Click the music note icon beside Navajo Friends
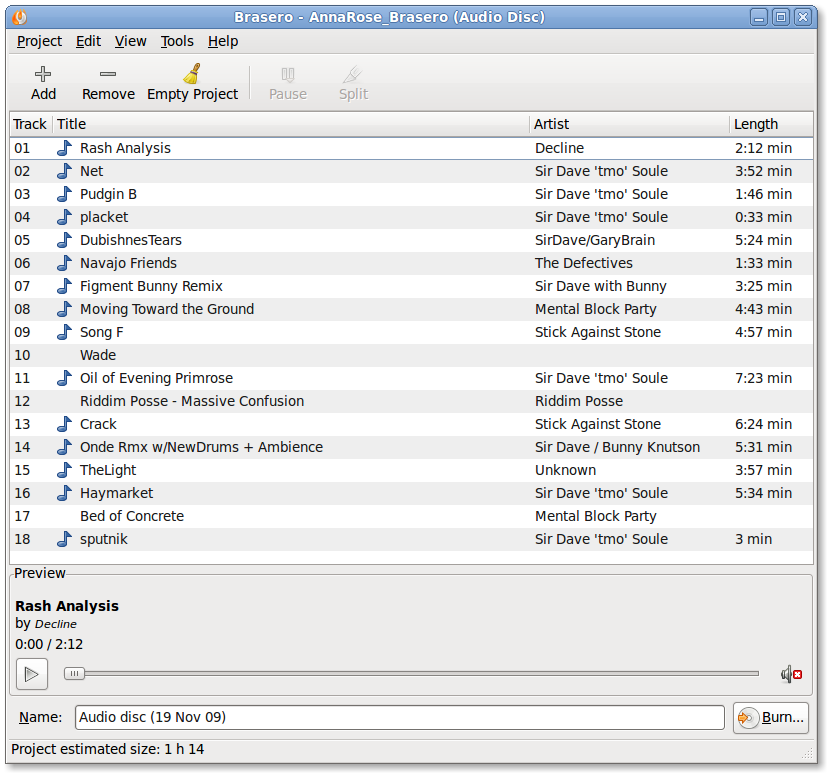Viewport: 827px width, 773px height. pyautogui.click(x=65, y=263)
